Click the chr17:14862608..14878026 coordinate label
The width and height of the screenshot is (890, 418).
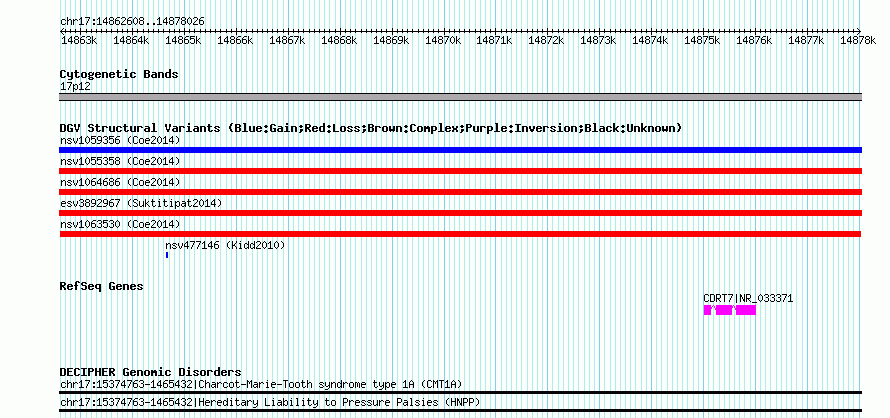132,22
